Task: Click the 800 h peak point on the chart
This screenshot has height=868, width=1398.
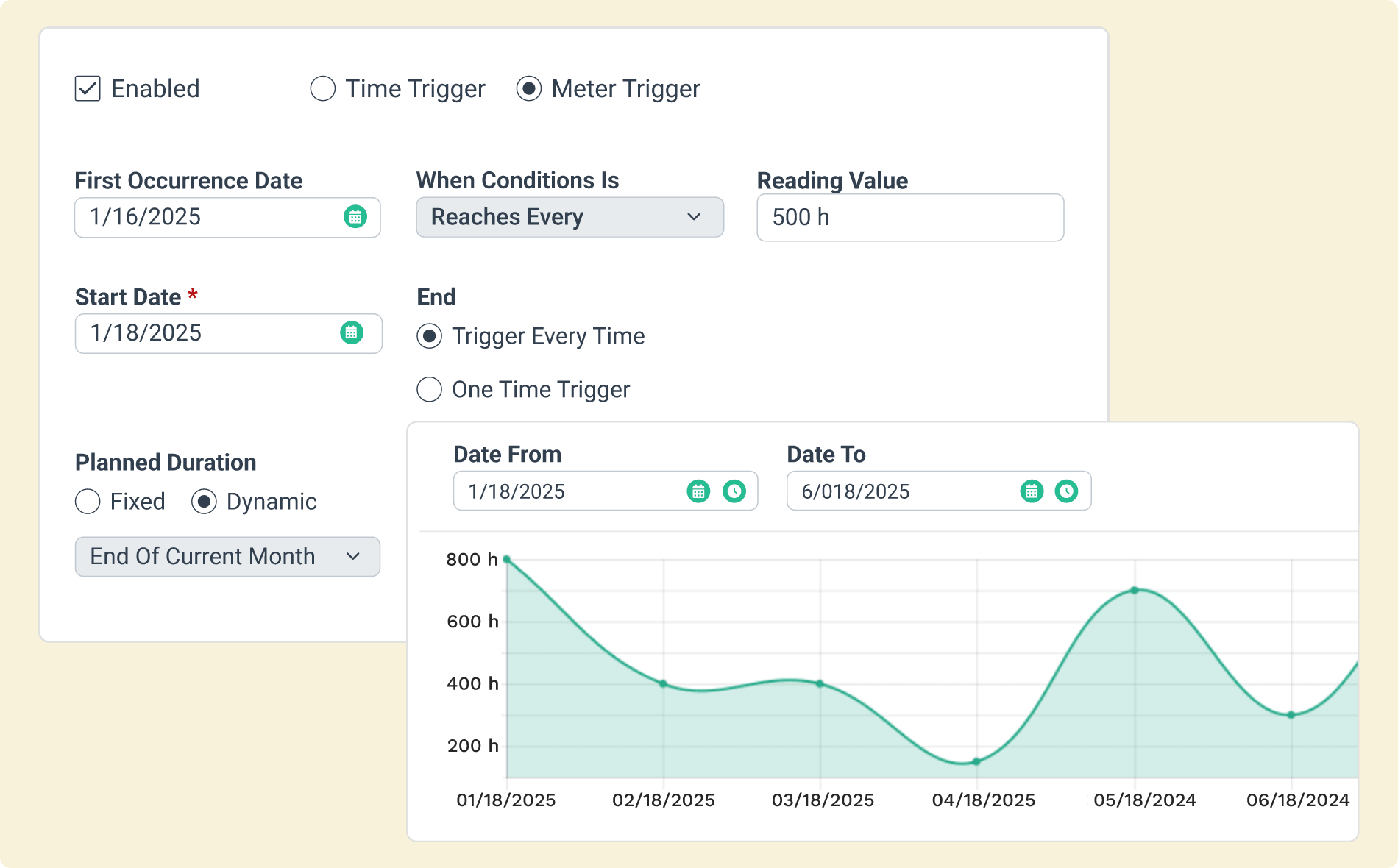Action: [x=506, y=559]
